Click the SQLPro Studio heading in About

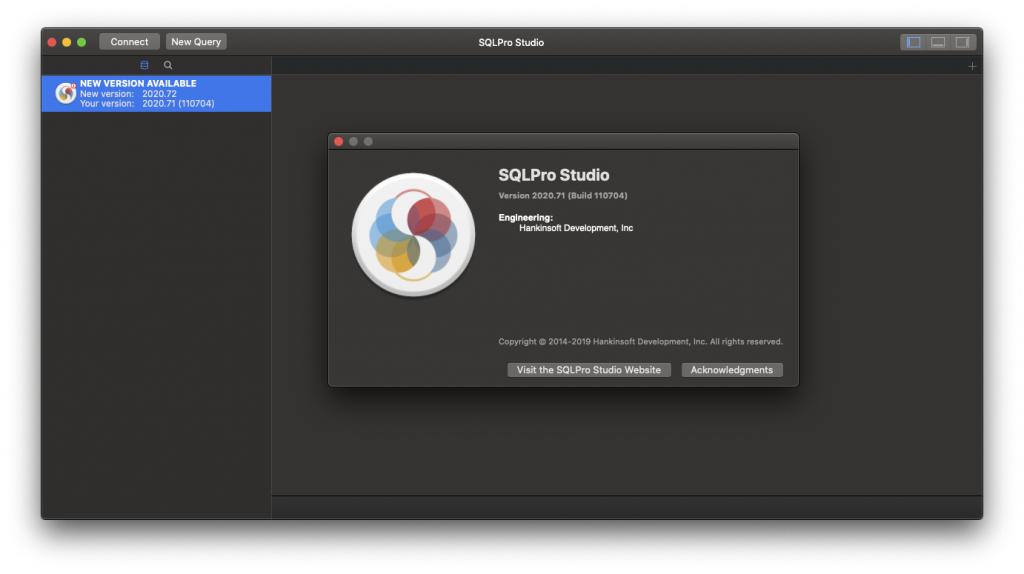click(553, 175)
